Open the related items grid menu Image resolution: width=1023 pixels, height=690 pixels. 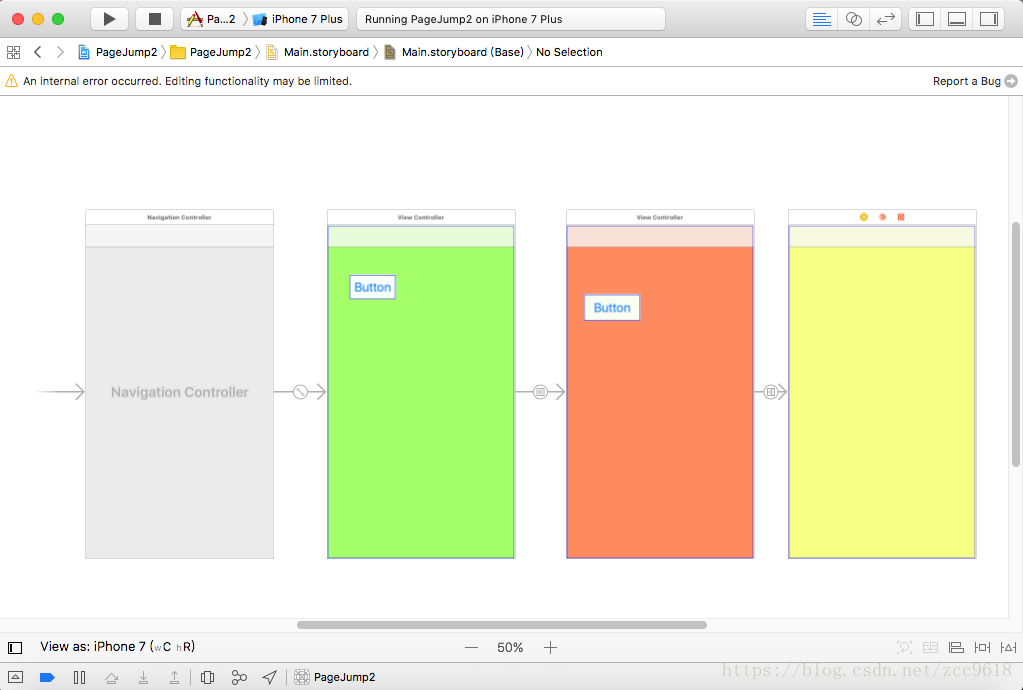click(13, 52)
